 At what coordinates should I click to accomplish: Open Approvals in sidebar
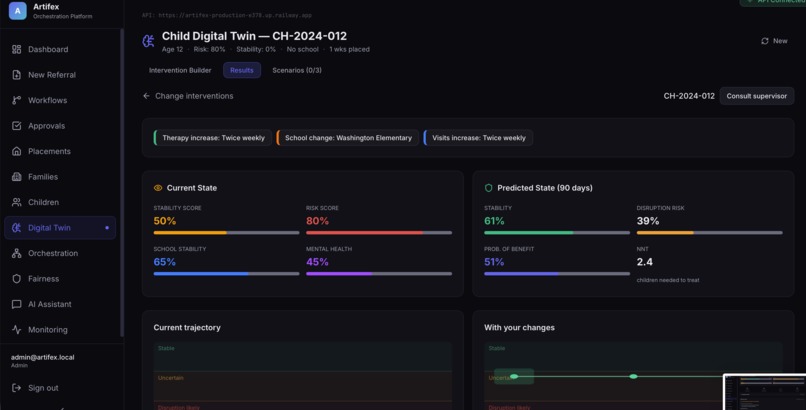coord(60,126)
